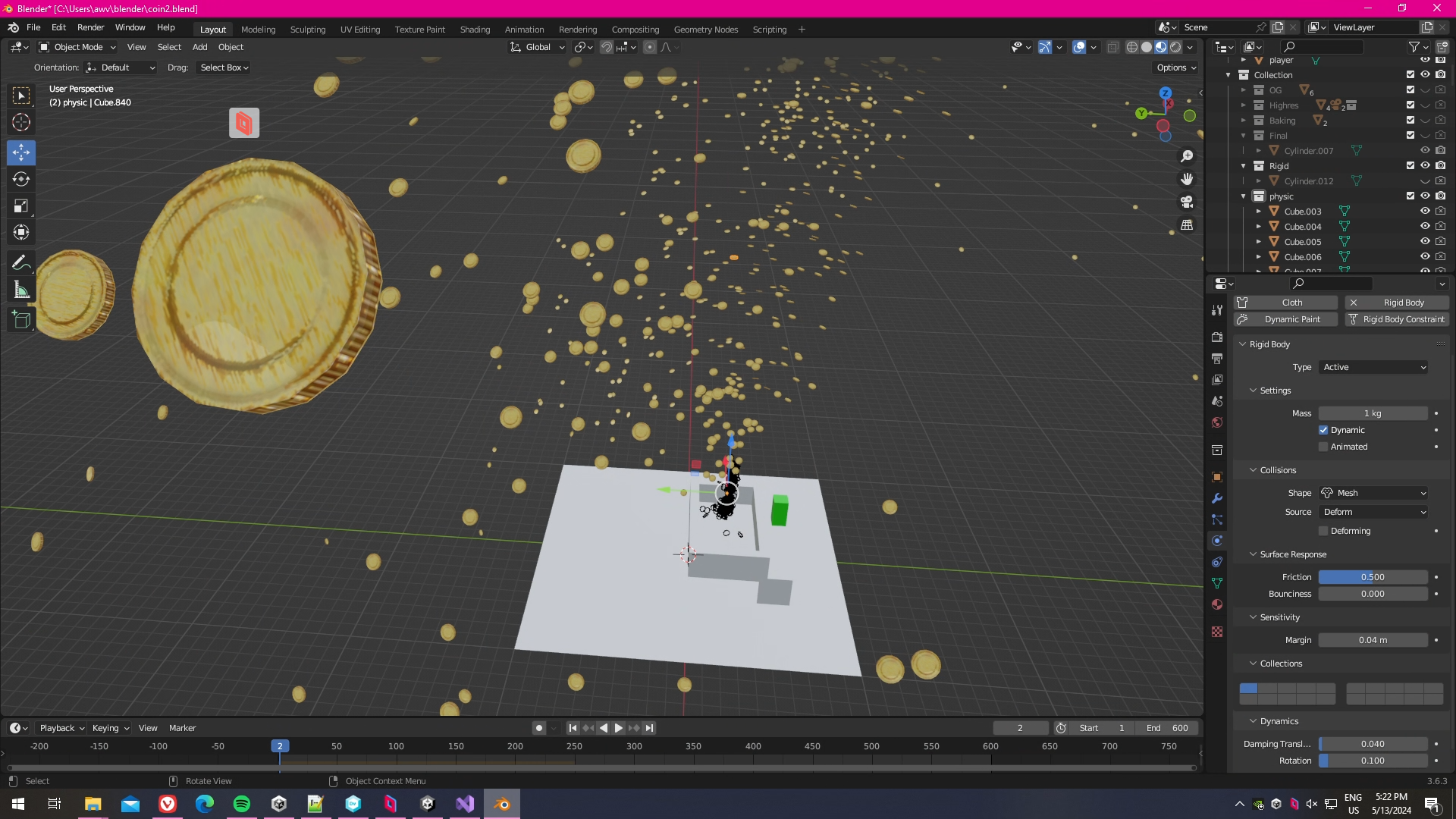The width and height of the screenshot is (1456, 819).
Task: Open Modifier properties wrench tab
Action: tap(1217, 498)
